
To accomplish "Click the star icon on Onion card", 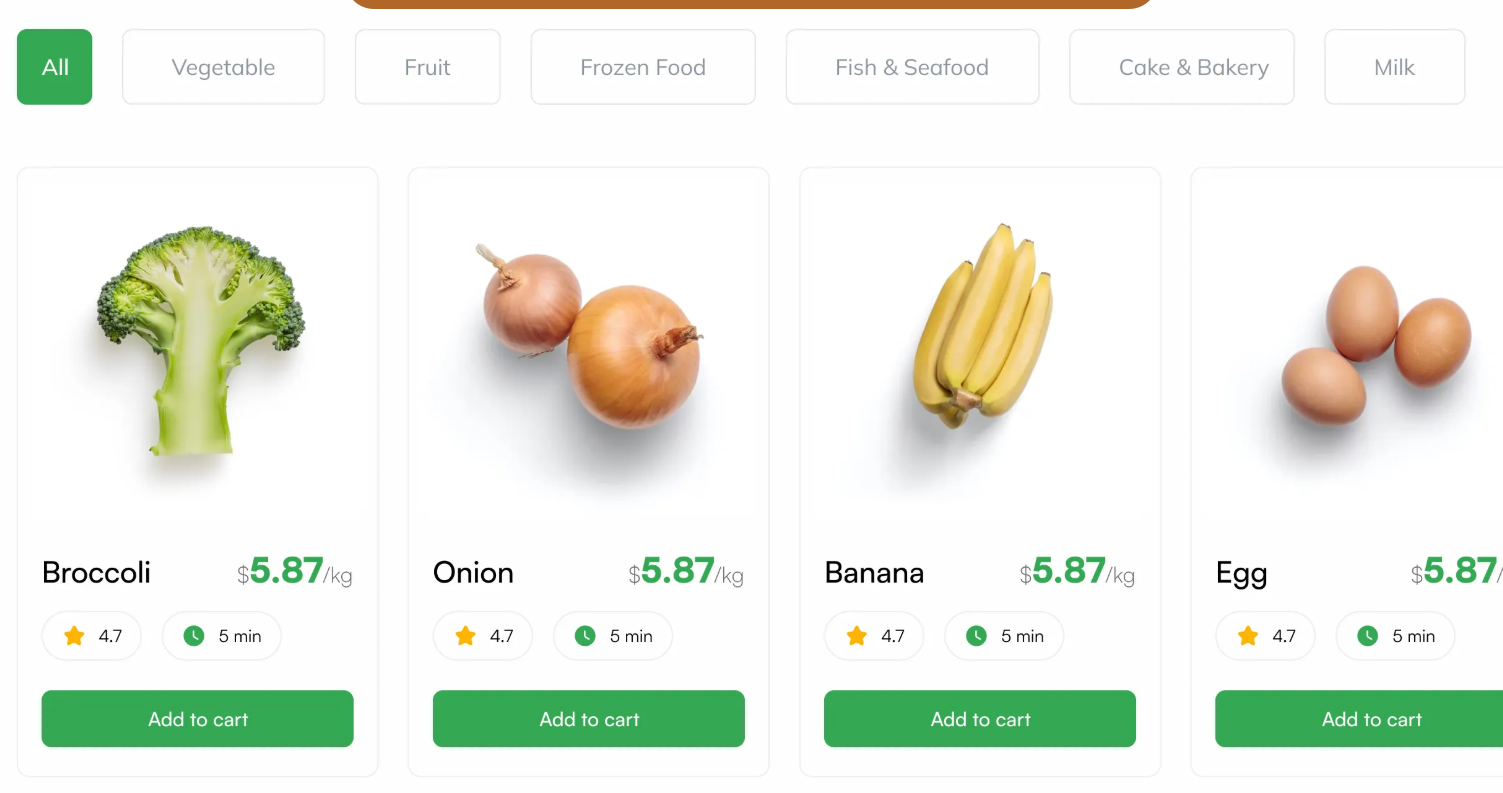I will tap(465, 636).
